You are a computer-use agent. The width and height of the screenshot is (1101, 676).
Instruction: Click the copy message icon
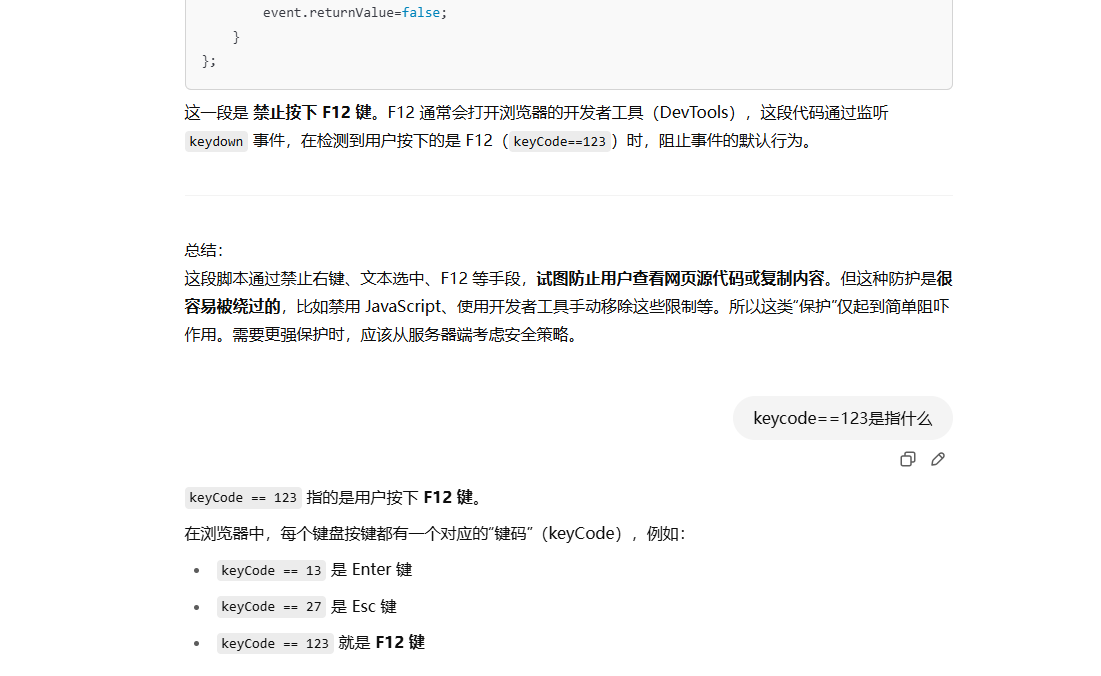pos(907,459)
